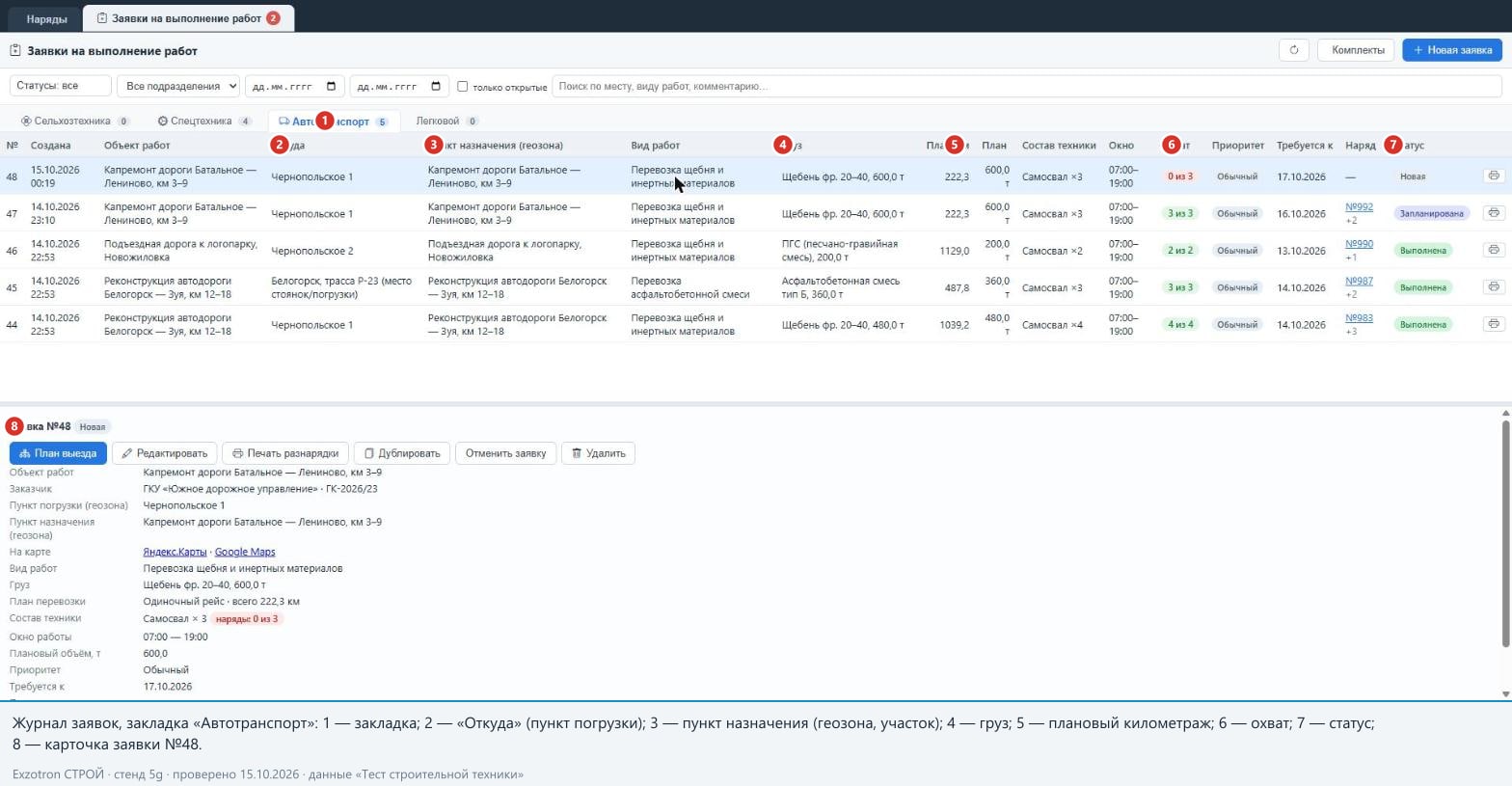This screenshot has width=1512, height=786.
Task: Click the «Новая заявка» button
Action: coord(1452,50)
